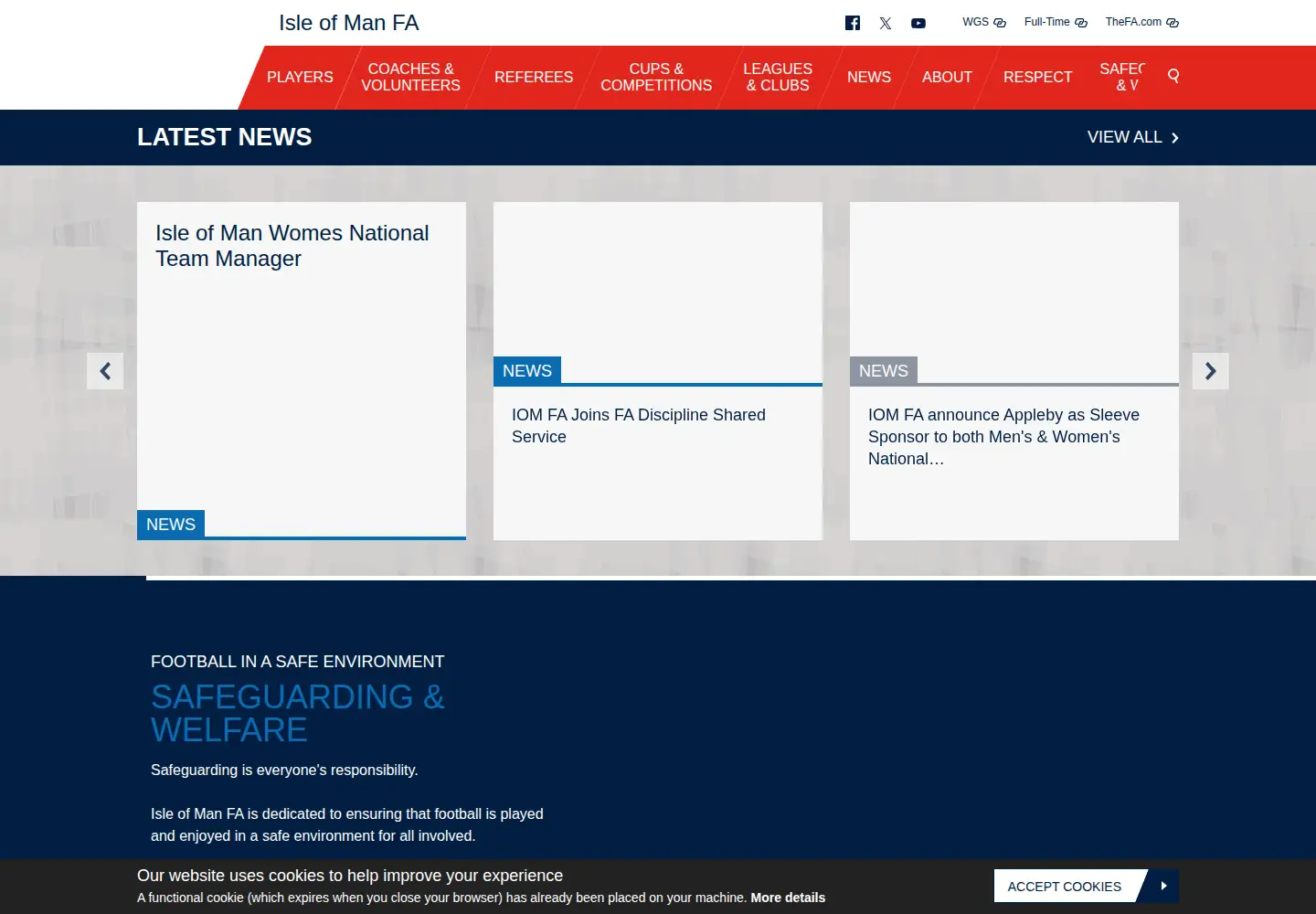Click NEWS tag on Team Manager card
Image resolution: width=1316 pixels, height=914 pixels.
171,524
